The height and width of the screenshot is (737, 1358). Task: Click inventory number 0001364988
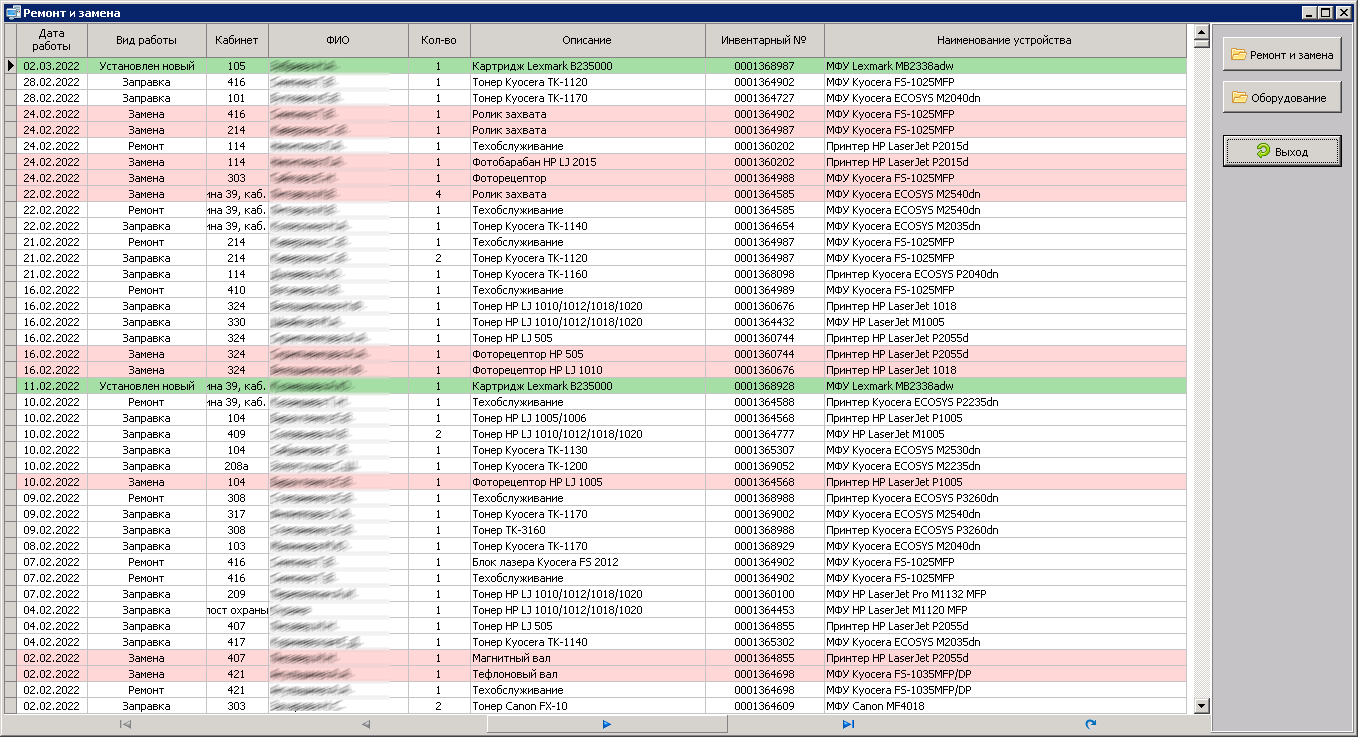(765, 178)
